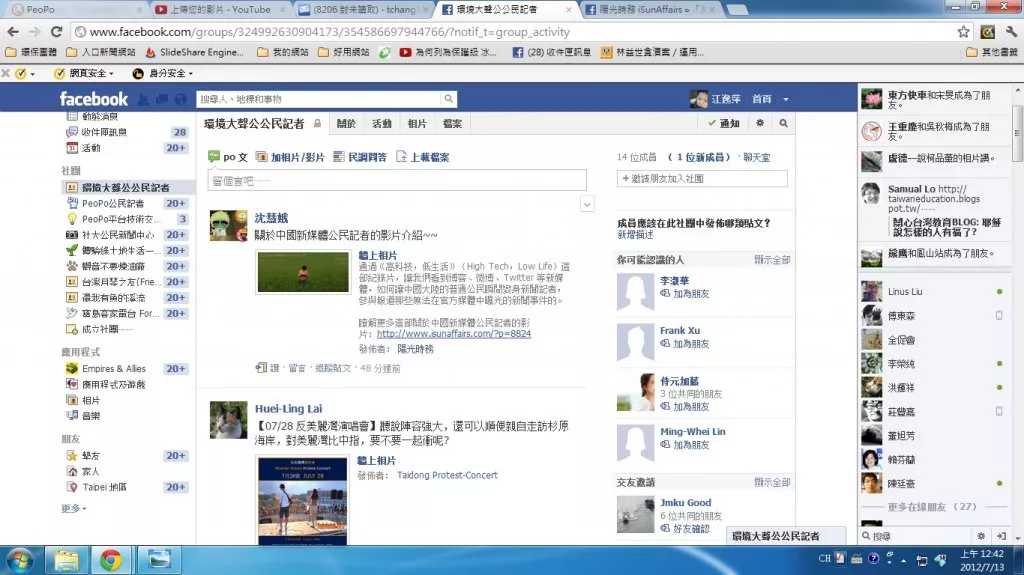
Task: Click the chat sidebar scrollbar
Action: 1017,133
